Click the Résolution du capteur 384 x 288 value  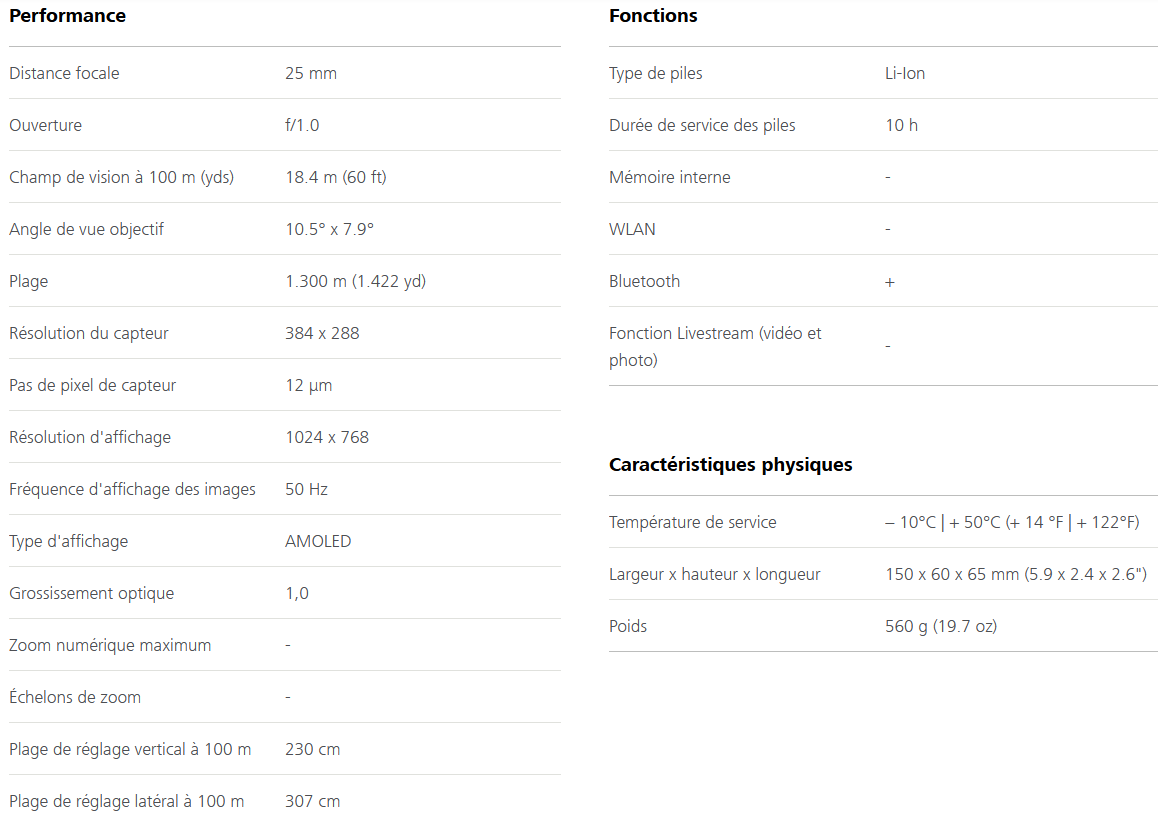point(322,333)
